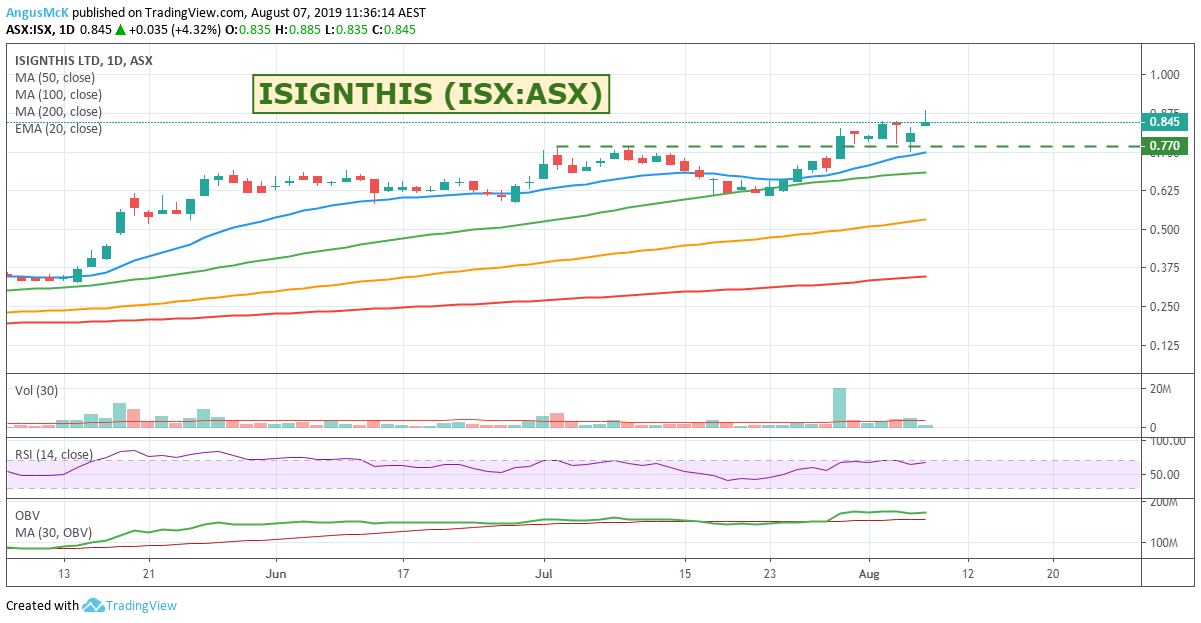Click the Jul date axis label
The height and width of the screenshot is (623, 1201).
point(544,574)
